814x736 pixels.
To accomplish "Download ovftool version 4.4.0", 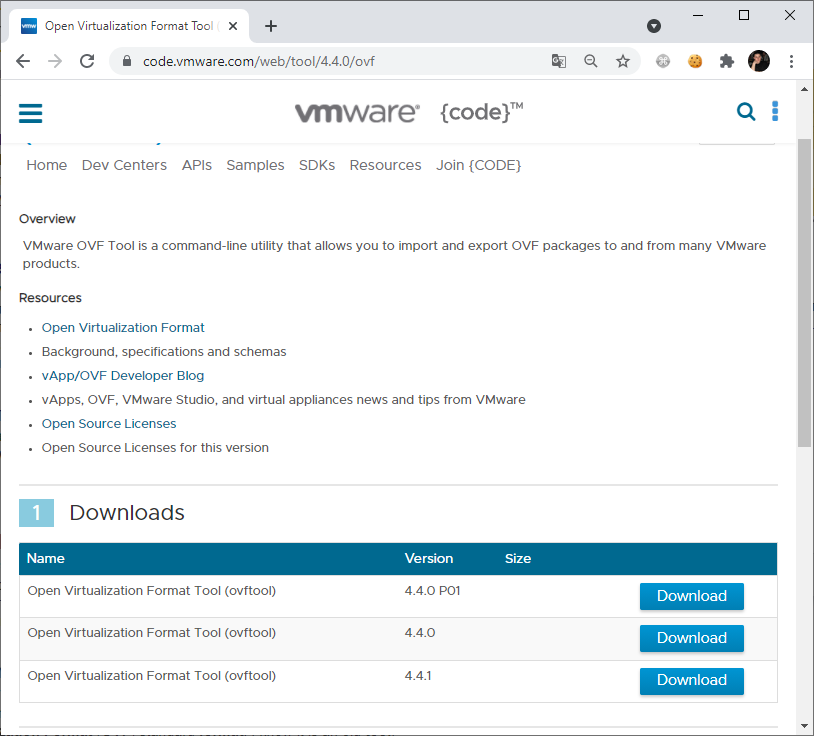I will [691, 638].
